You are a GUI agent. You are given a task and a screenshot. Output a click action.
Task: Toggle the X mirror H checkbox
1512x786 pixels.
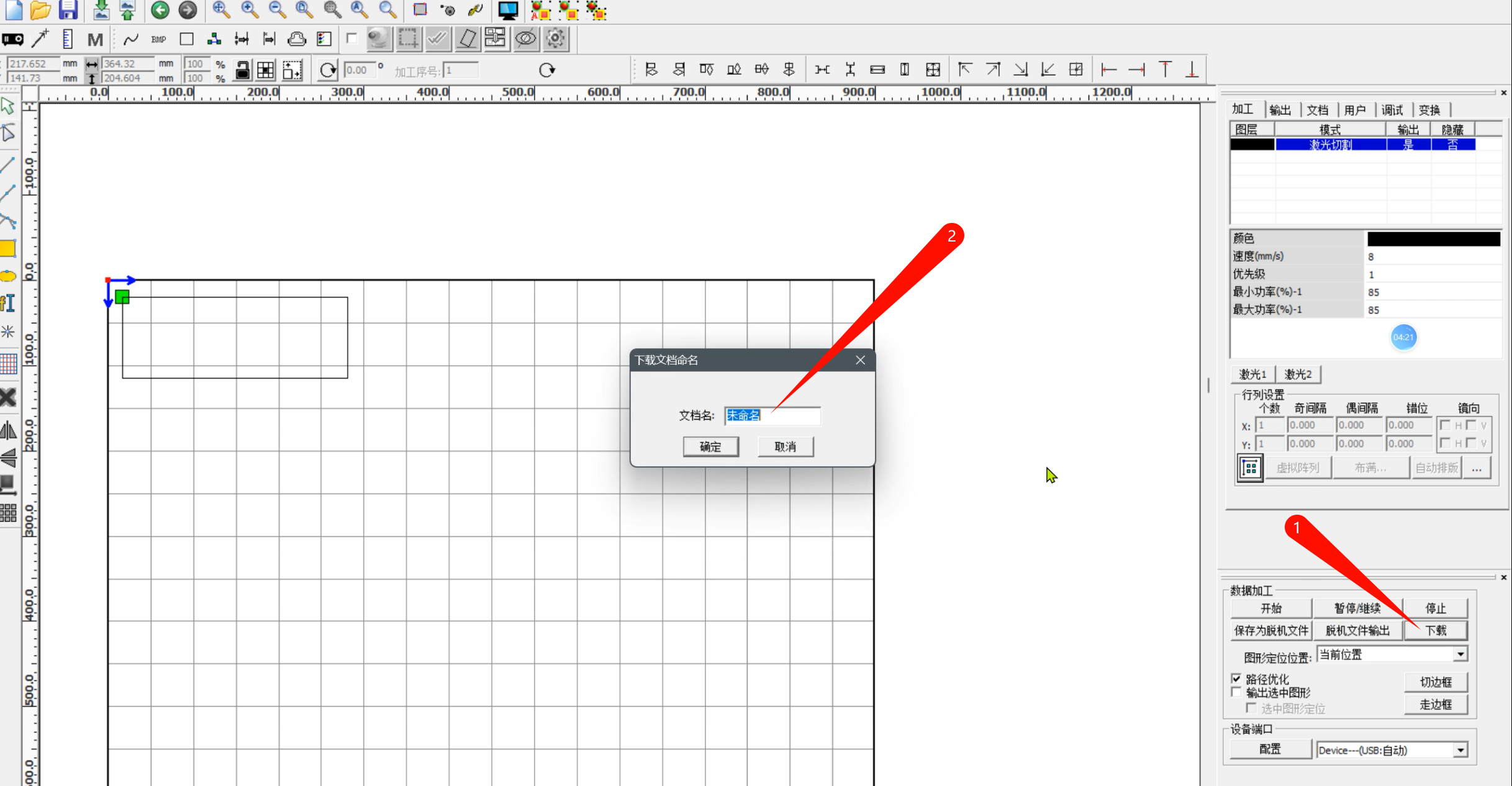point(1445,425)
